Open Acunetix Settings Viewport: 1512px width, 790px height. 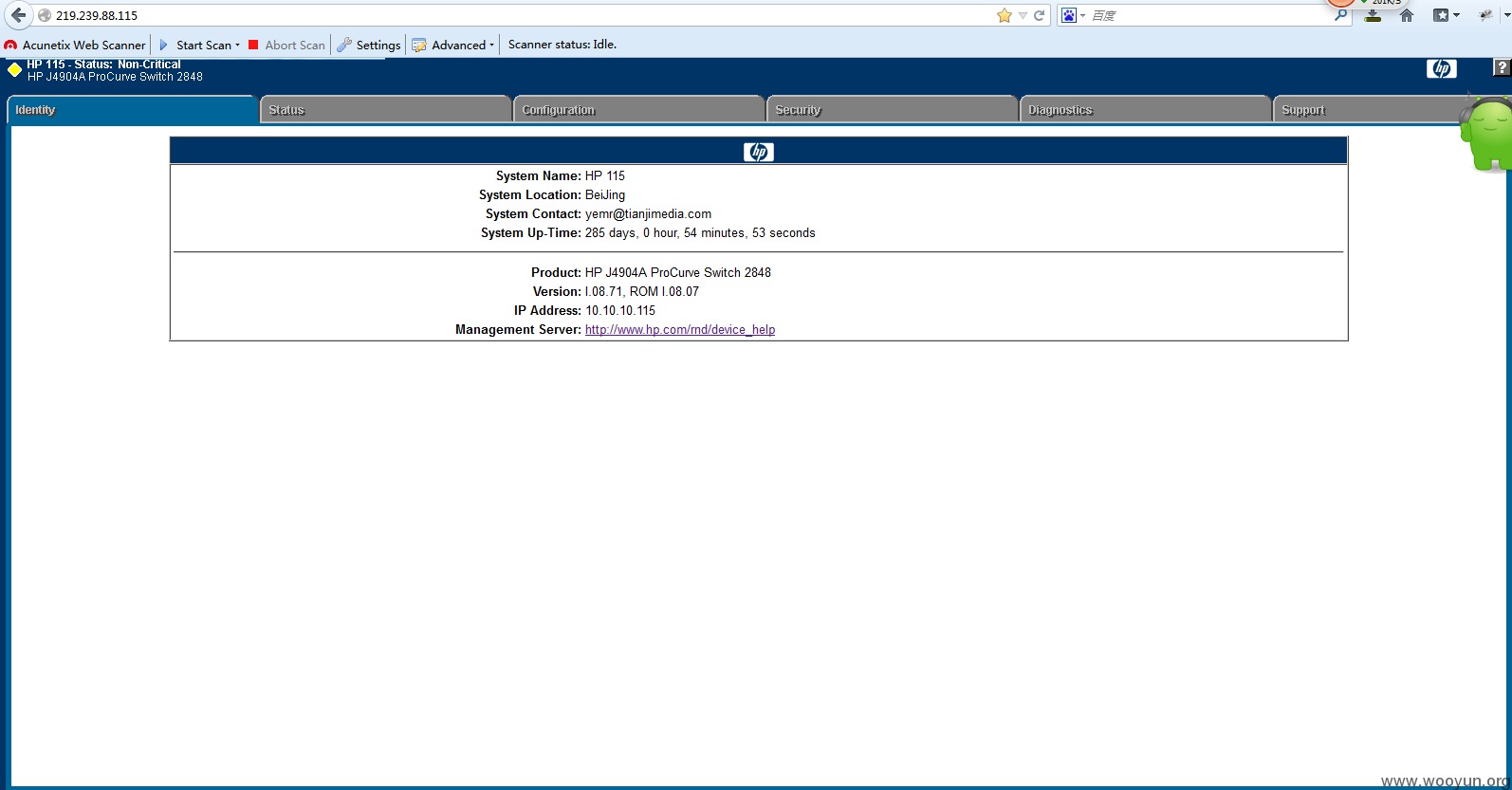pyautogui.click(x=369, y=45)
